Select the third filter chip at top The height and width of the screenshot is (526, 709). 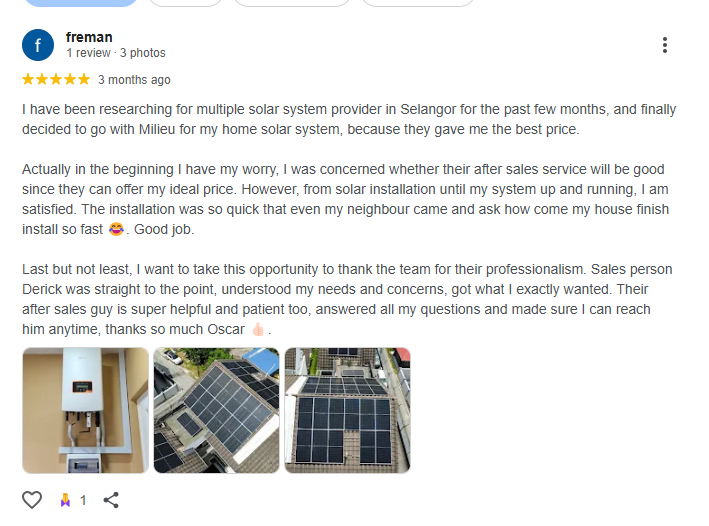[x=291, y=3]
